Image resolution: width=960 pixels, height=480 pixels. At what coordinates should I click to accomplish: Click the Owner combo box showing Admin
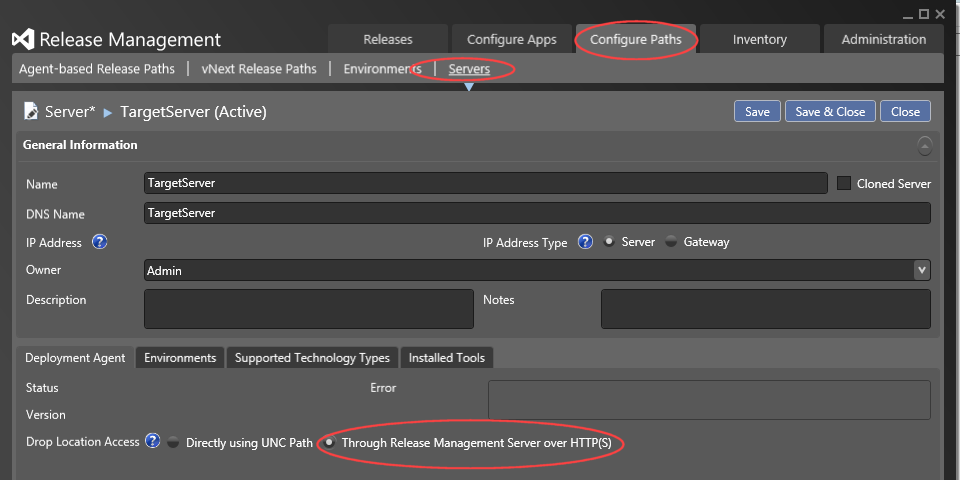tap(537, 270)
